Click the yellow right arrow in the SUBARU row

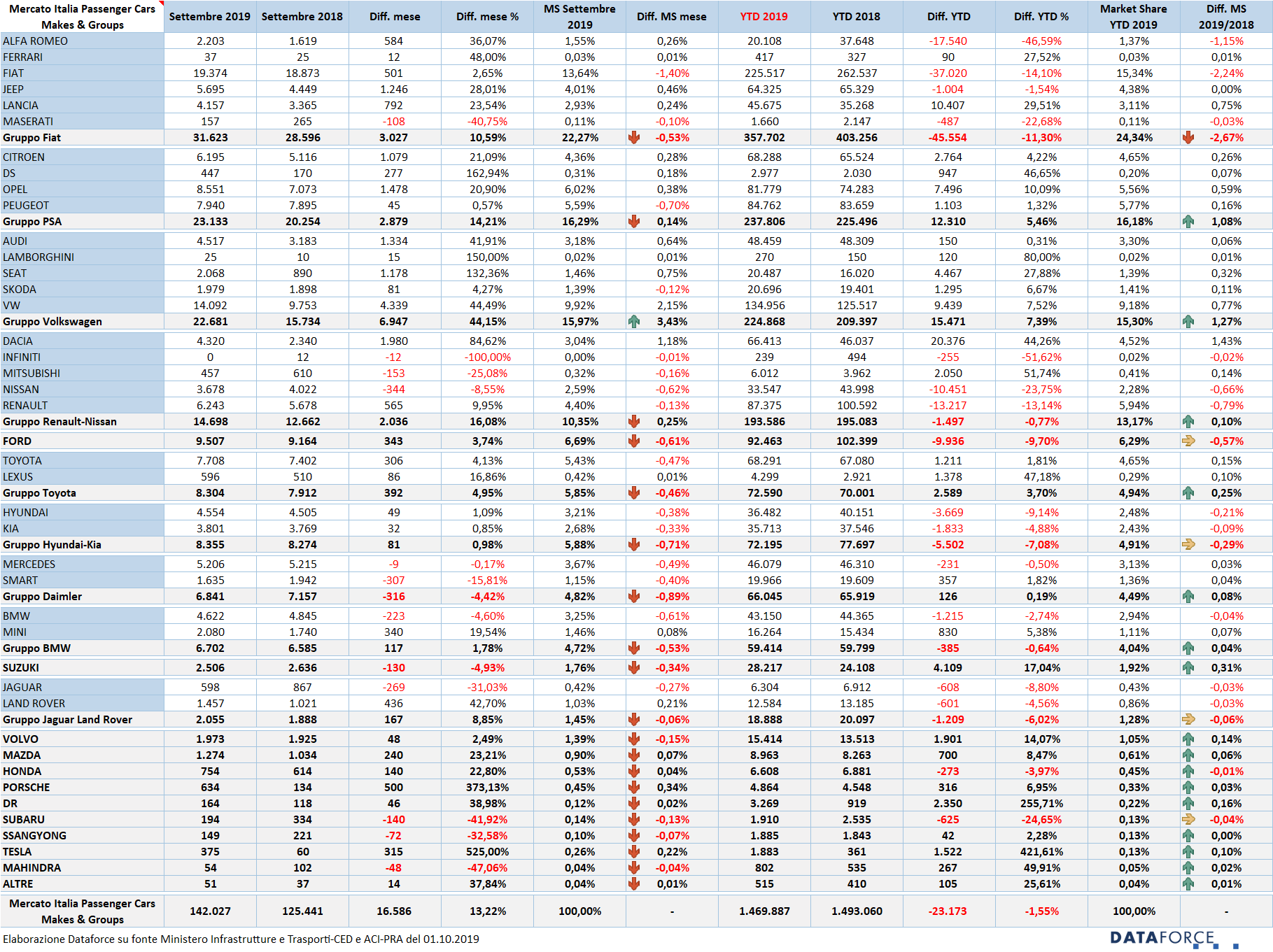tap(1188, 820)
